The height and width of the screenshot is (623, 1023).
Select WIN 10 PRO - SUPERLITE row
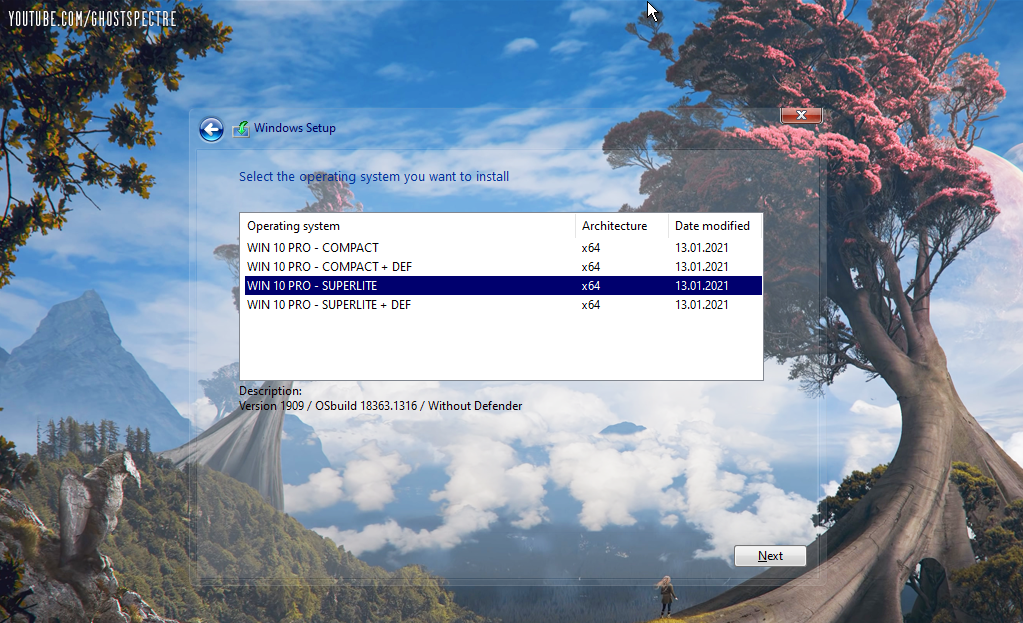coord(503,286)
